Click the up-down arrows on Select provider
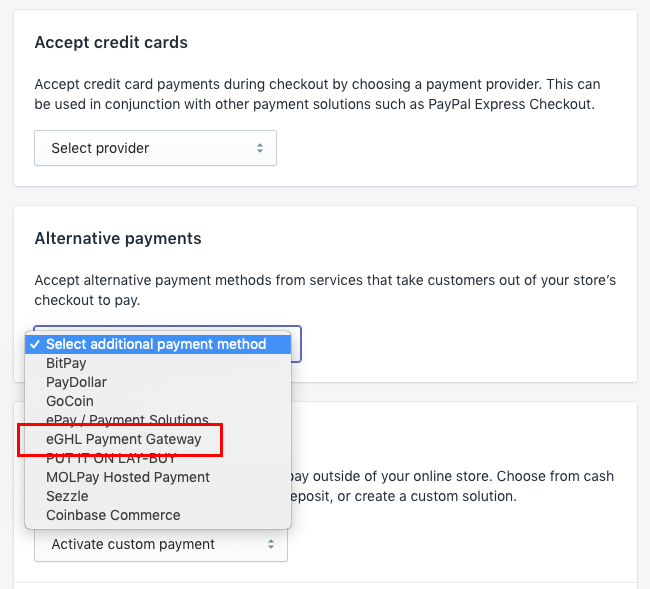Screen dimensions: 650x589 point(260,148)
